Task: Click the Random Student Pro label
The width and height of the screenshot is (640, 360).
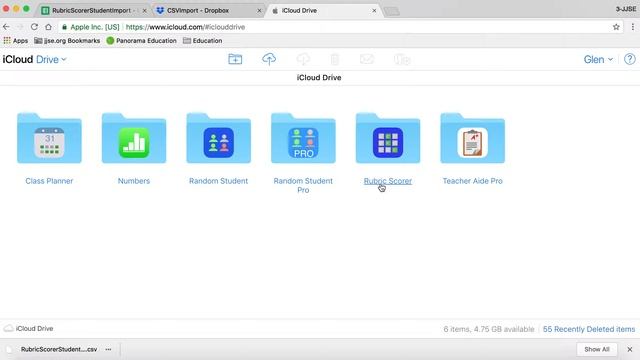Action: pos(303,185)
